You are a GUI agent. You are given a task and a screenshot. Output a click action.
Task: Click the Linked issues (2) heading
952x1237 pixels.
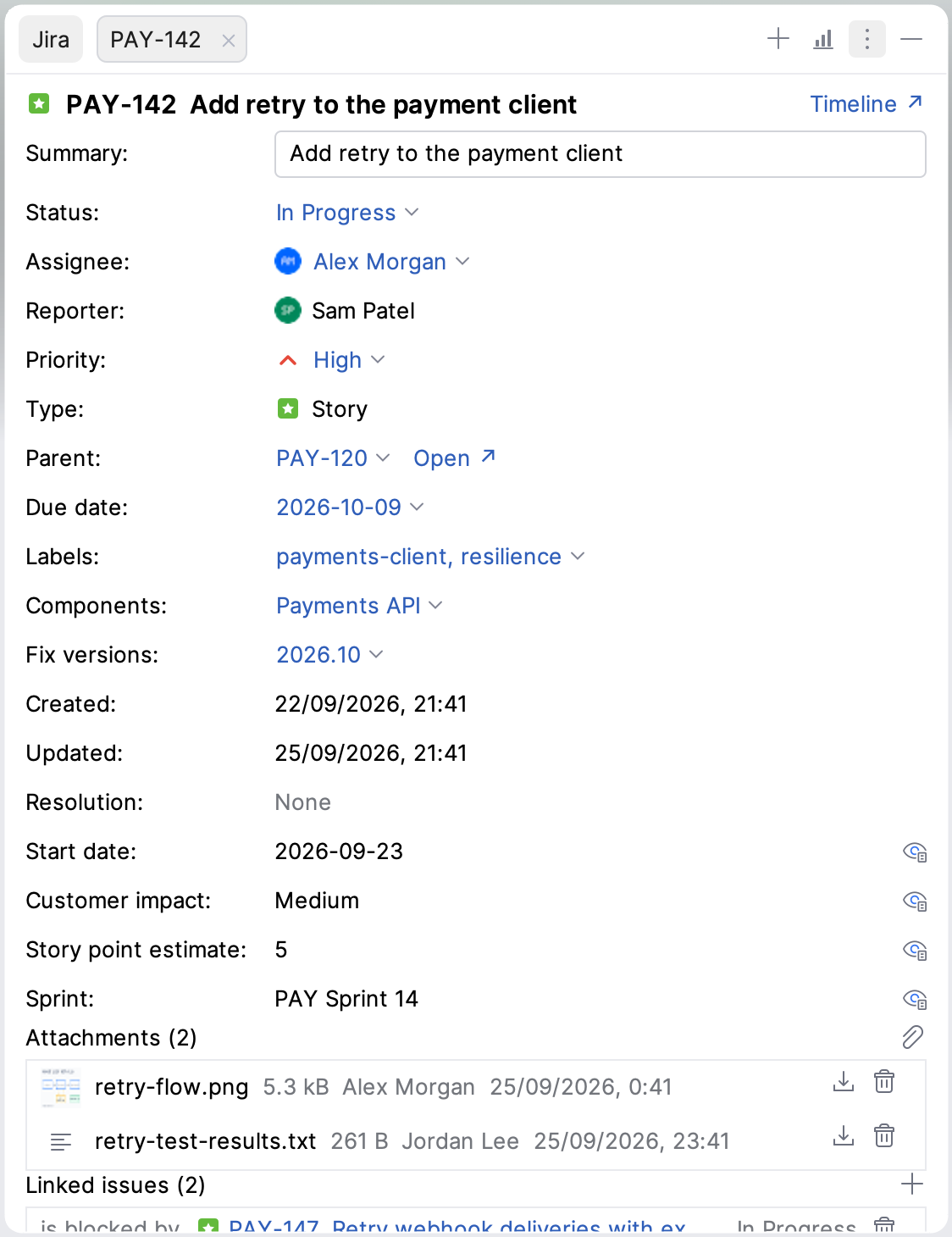115,1185
